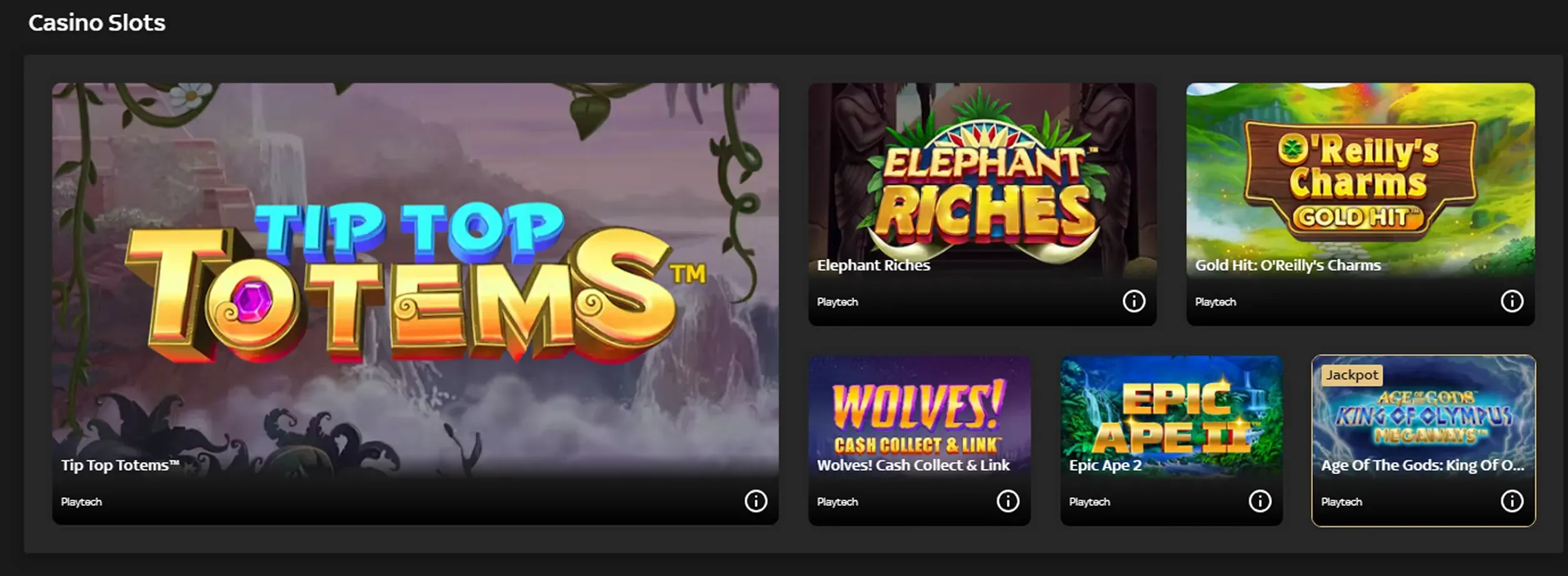Screen dimensions: 1568x576
Task: Select the Wolves! Cash Collect & Link title
Action: coord(913,465)
